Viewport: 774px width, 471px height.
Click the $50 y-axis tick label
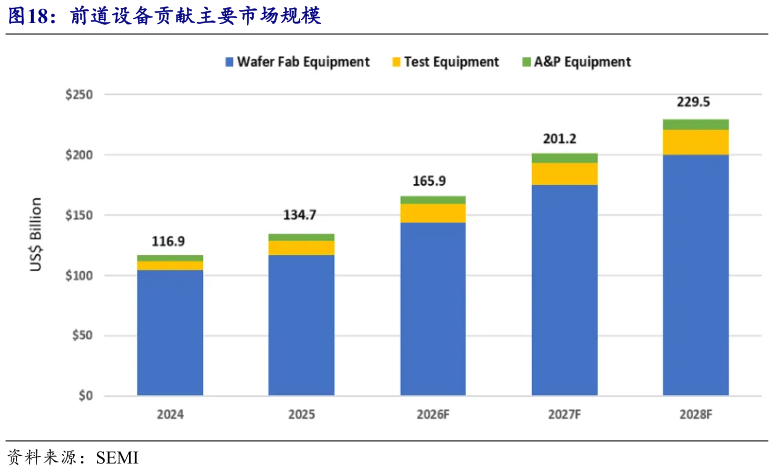point(82,336)
